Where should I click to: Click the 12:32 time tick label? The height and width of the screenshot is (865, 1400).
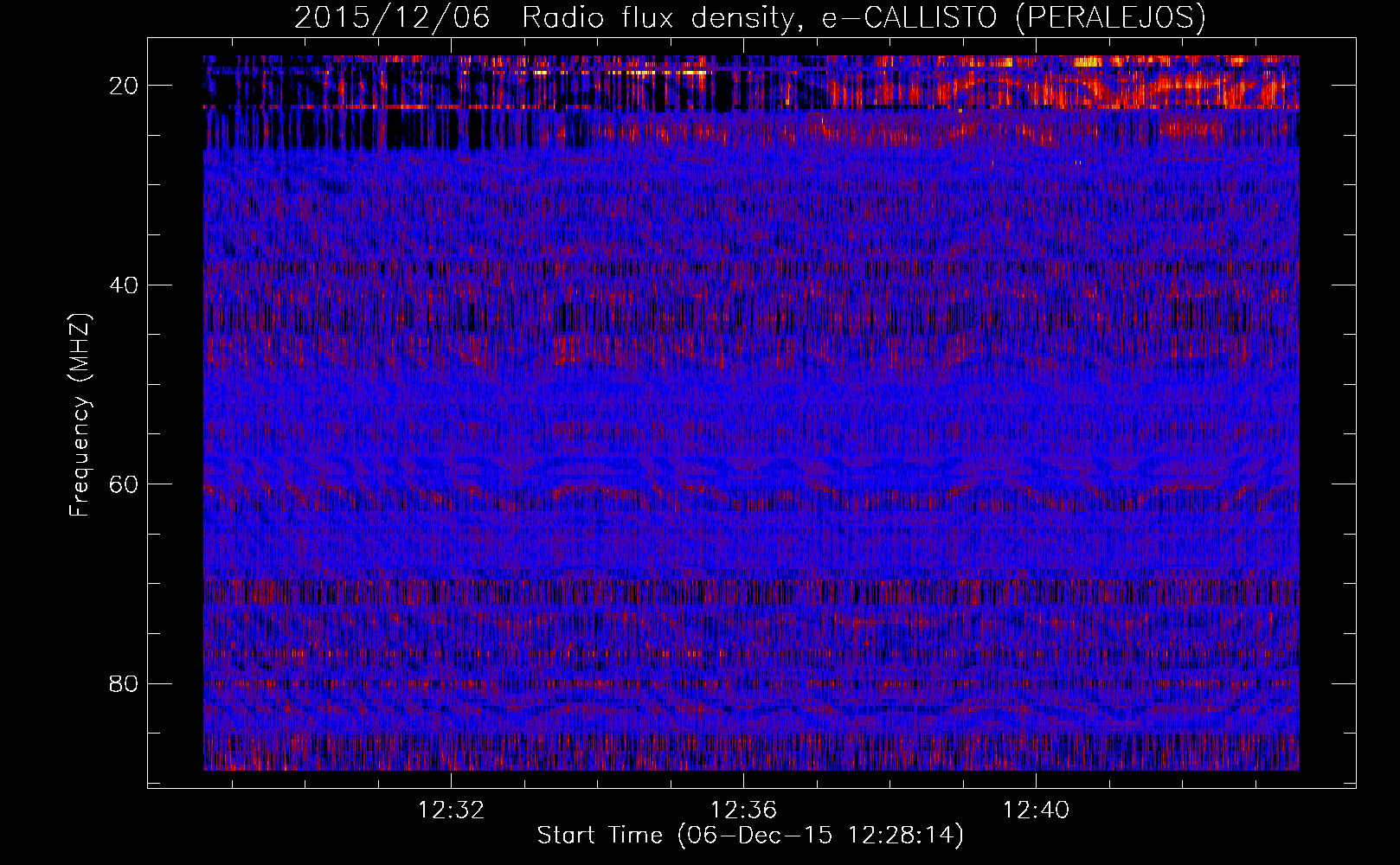(451, 811)
